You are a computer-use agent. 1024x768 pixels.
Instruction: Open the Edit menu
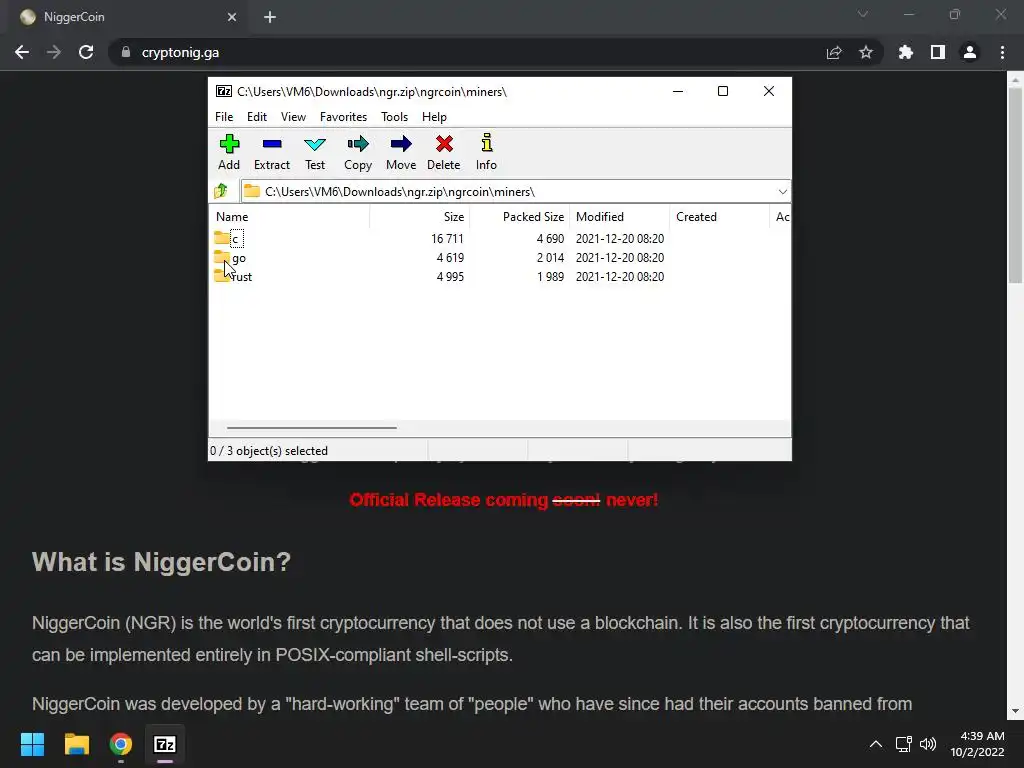click(x=257, y=117)
